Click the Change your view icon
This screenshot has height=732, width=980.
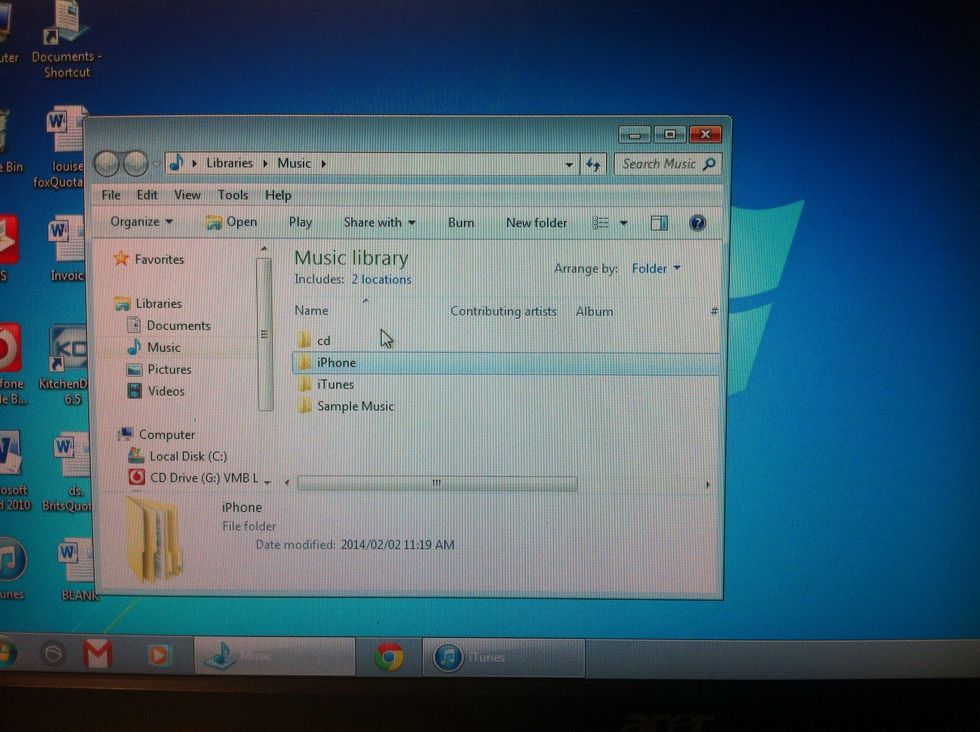pyautogui.click(x=601, y=223)
